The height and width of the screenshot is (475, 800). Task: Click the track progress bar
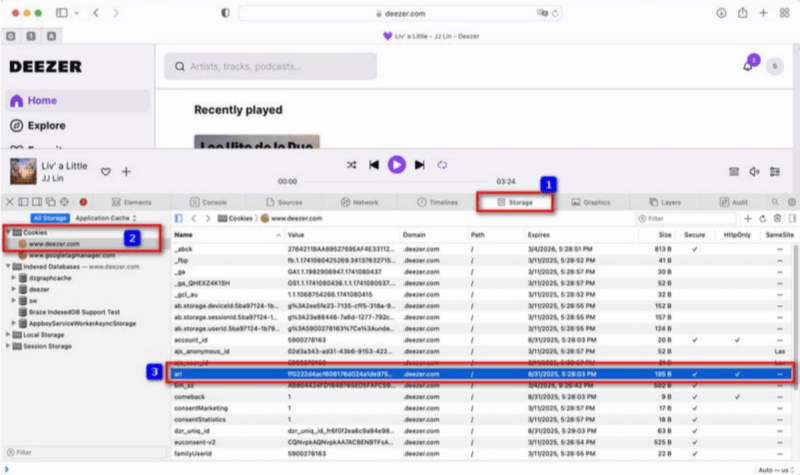tap(396, 182)
